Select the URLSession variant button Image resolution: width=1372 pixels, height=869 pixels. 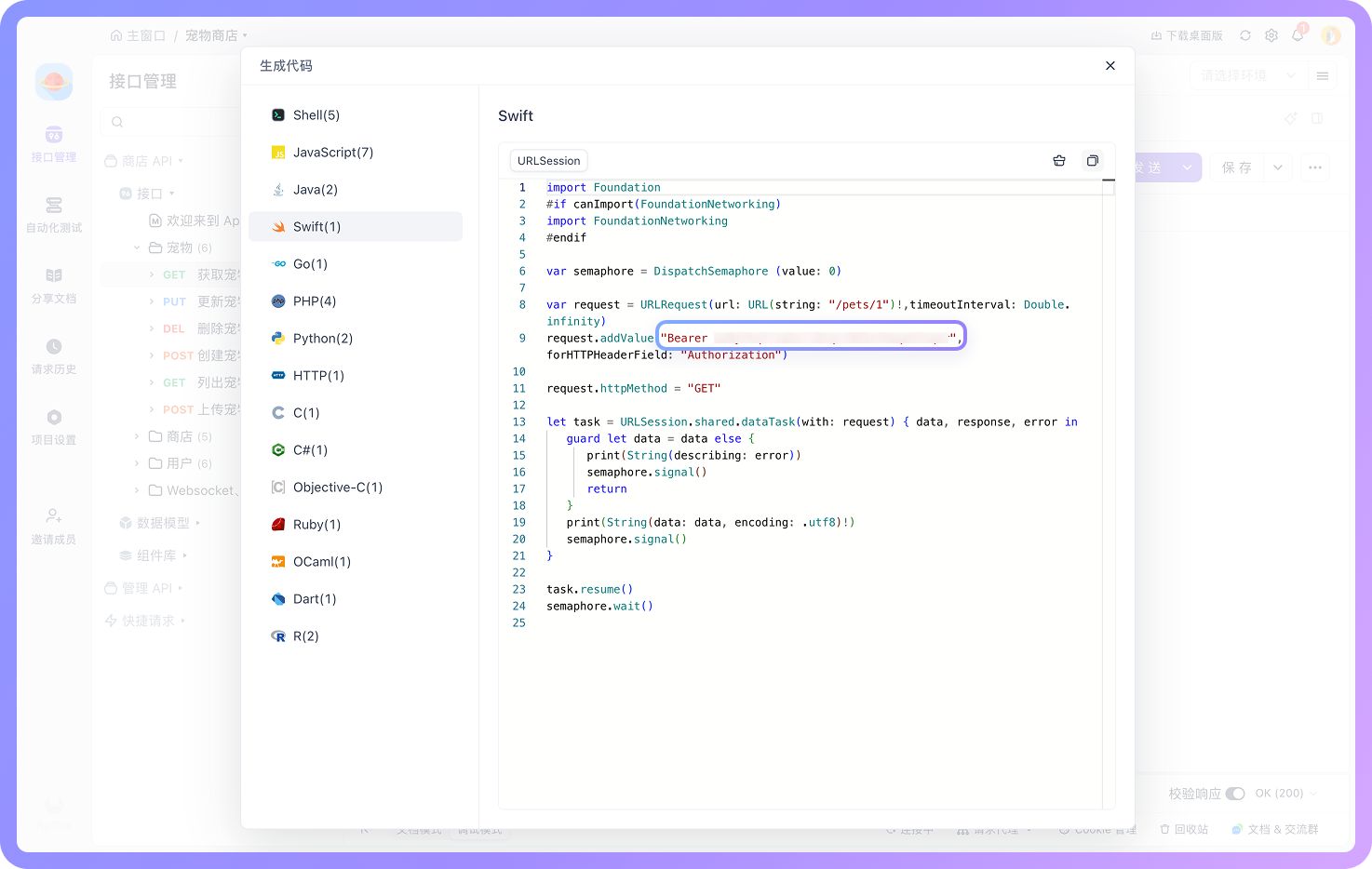tap(549, 161)
